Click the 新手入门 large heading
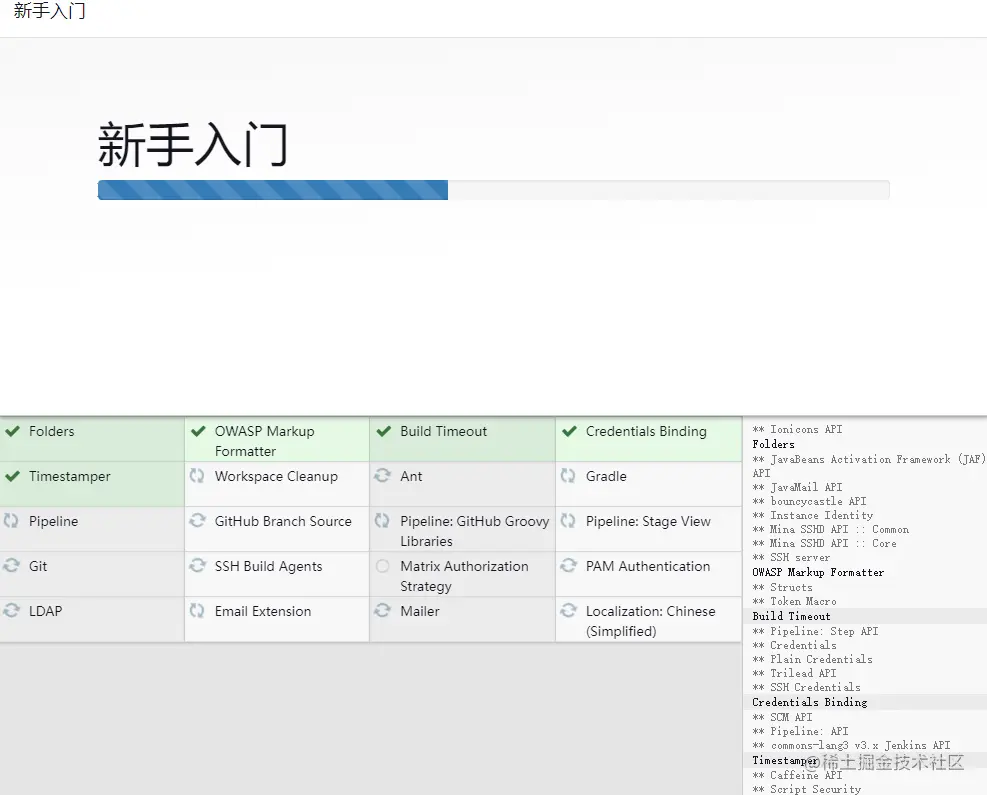The width and height of the screenshot is (987, 795). (193, 145)
